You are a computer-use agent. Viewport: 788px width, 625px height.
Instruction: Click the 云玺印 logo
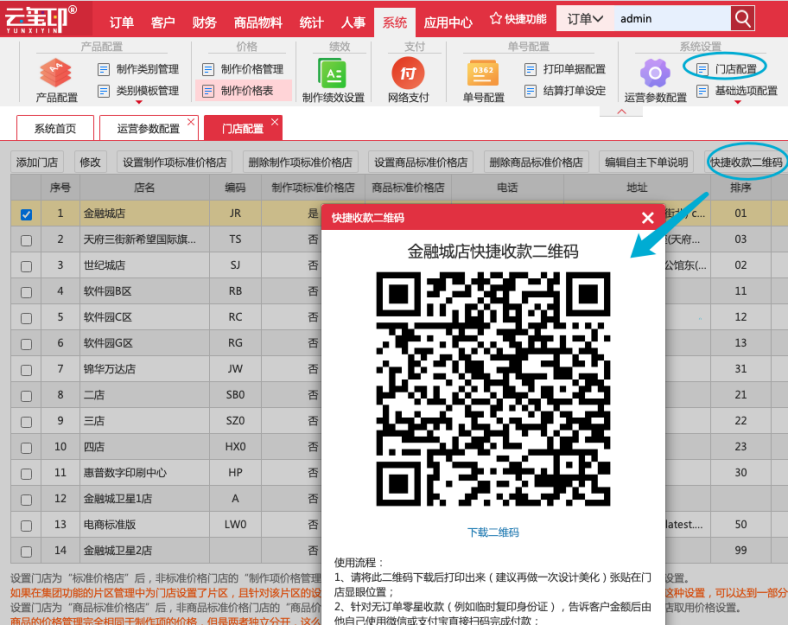click(41, 19)
